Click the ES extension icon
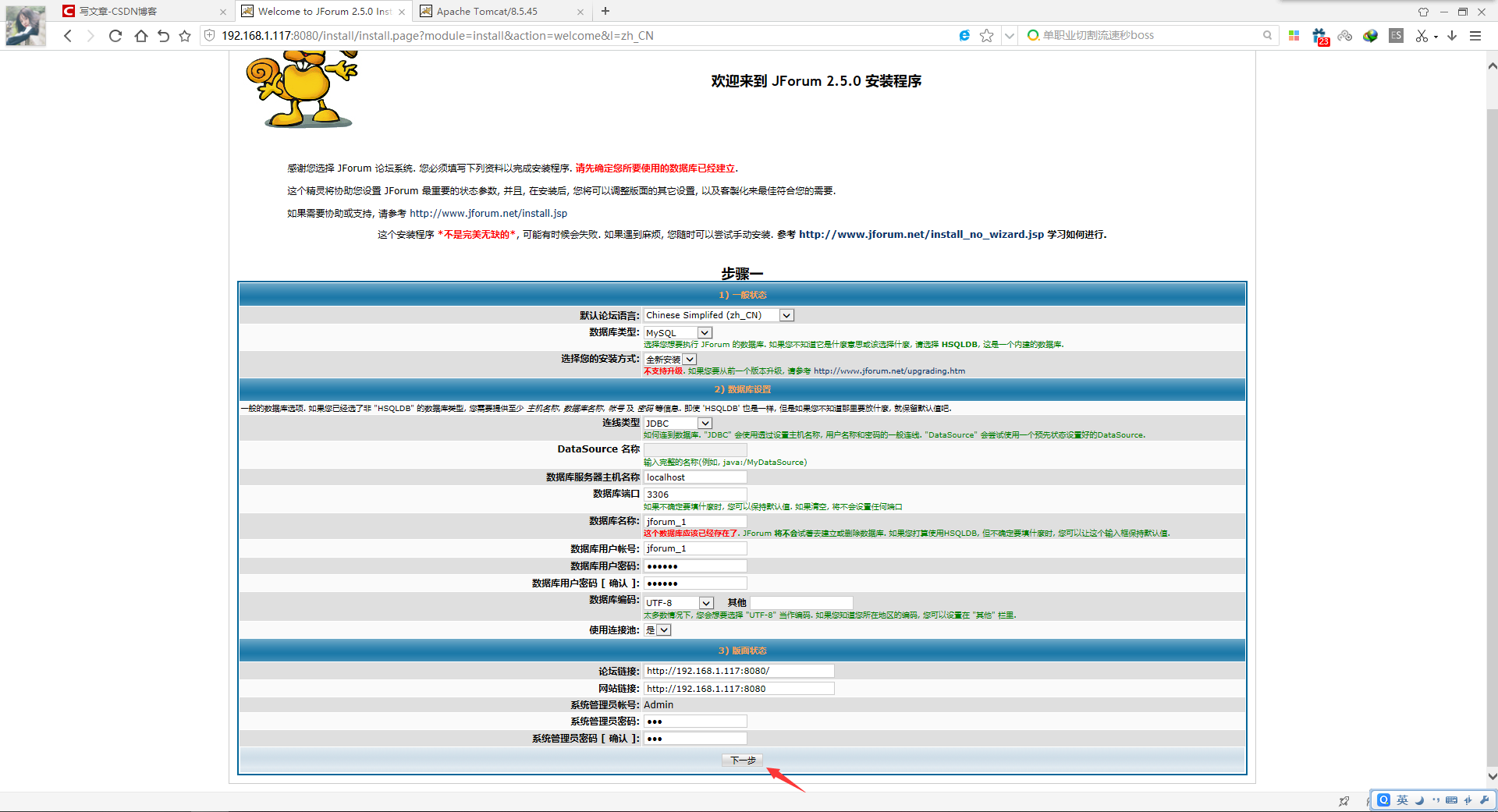The height and width of the screenshot is (812, 1498). (1397, 35)
